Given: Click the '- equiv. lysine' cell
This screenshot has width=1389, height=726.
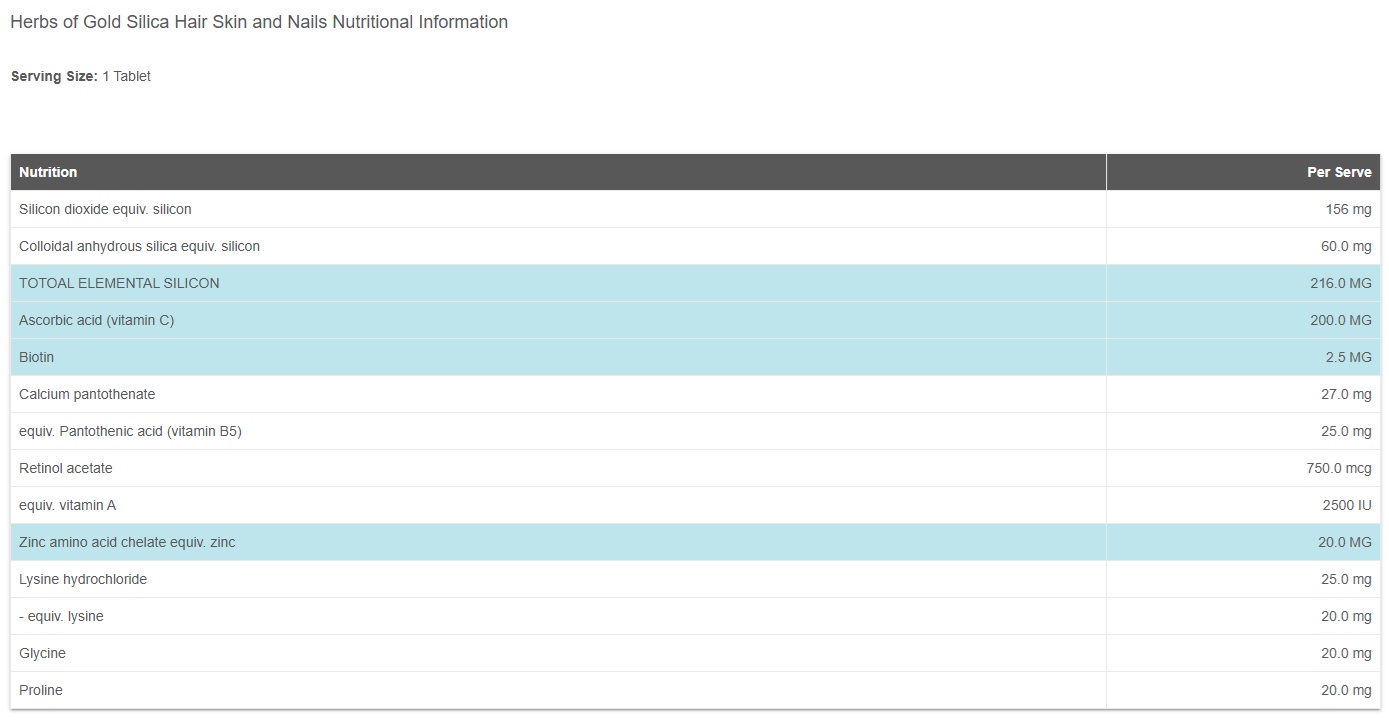Looking at the screenshot, I should [558, 616].
